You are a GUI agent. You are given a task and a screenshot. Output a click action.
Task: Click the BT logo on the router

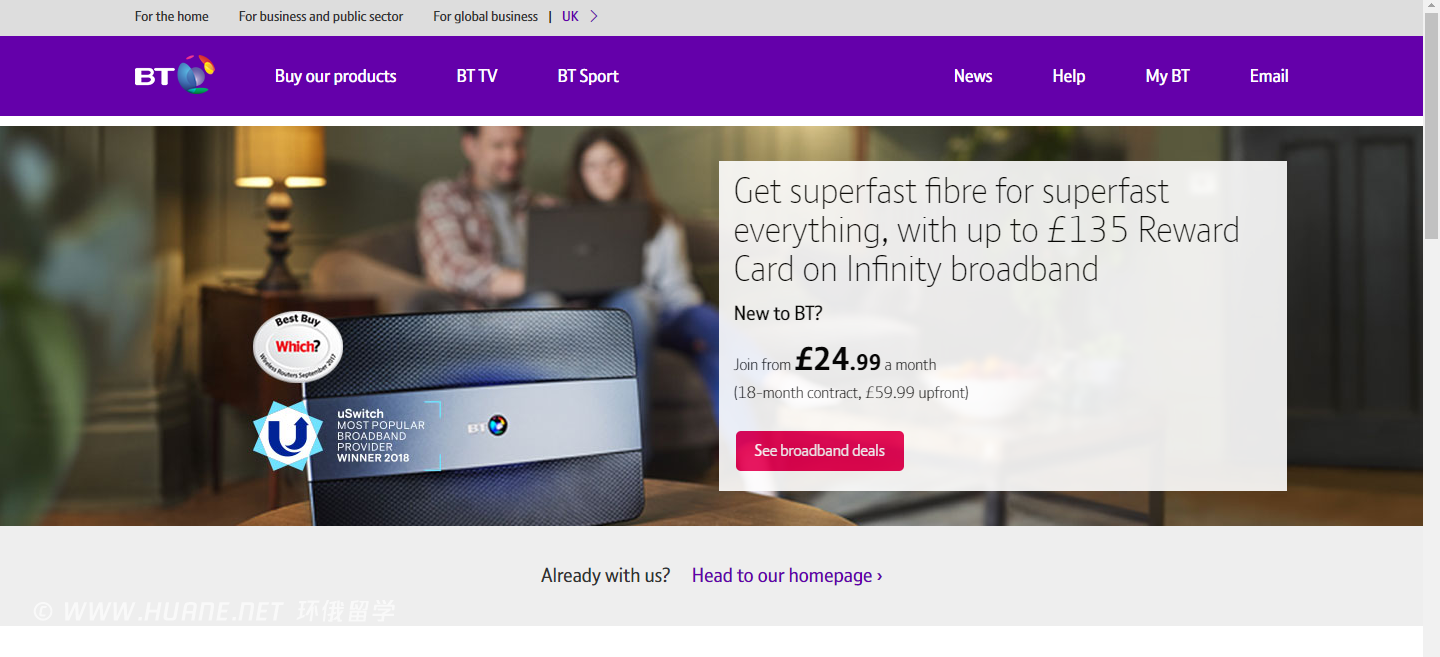coord(488,426)
